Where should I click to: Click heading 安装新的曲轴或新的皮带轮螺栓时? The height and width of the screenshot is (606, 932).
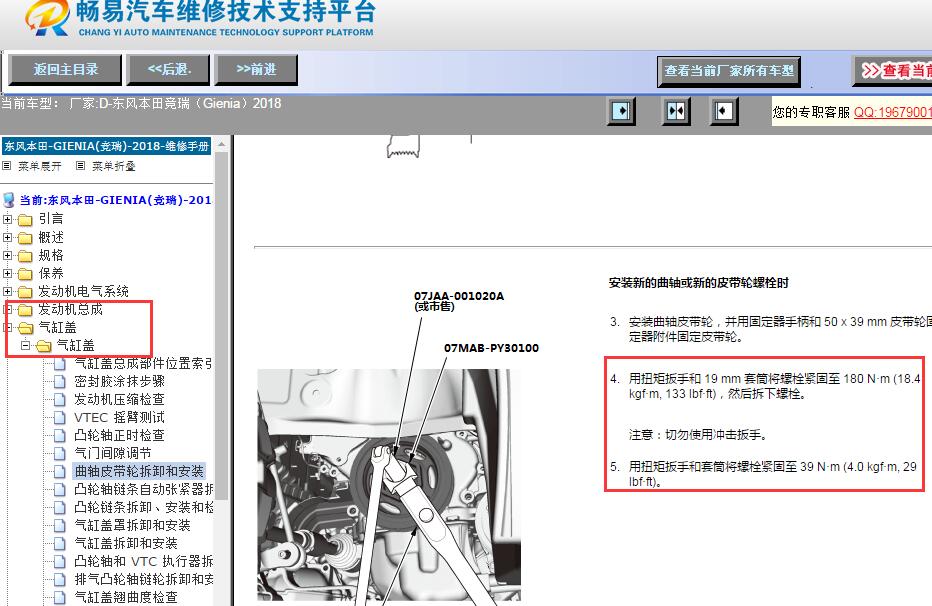click(x=698, y=283)
